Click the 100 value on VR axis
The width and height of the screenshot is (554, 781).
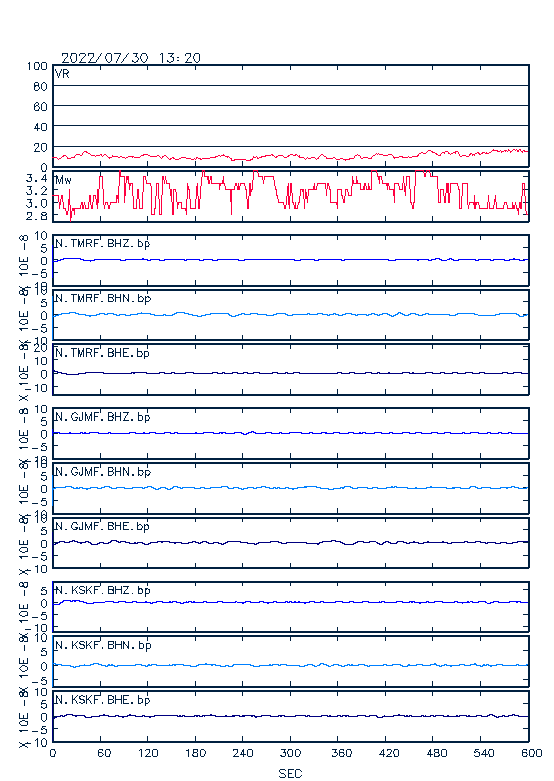click(x=37, y=66)
